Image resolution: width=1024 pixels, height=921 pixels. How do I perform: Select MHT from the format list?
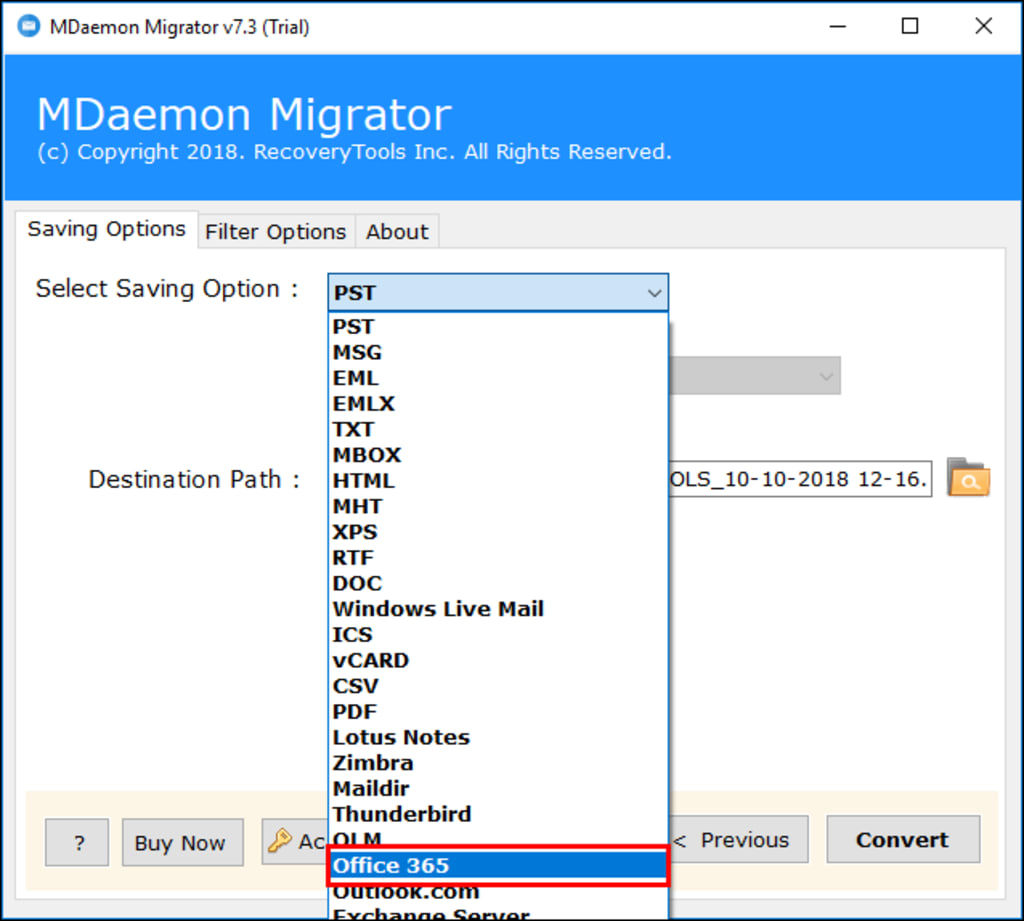[498, 506]
